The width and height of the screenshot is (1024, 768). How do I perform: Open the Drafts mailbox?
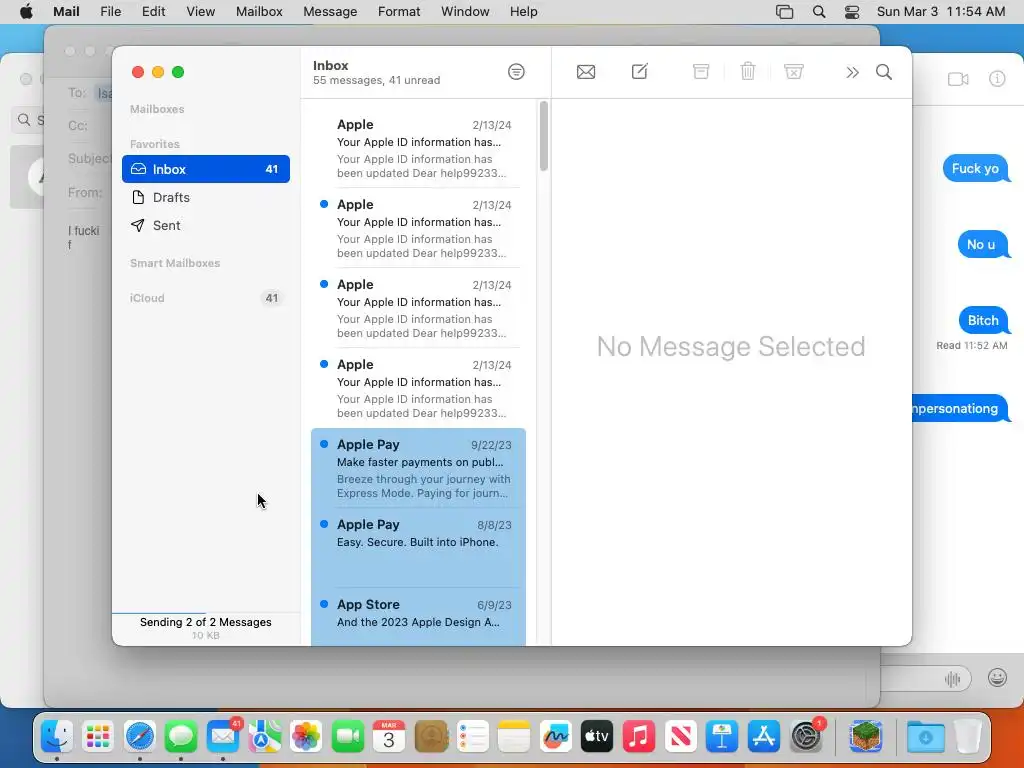206,197
